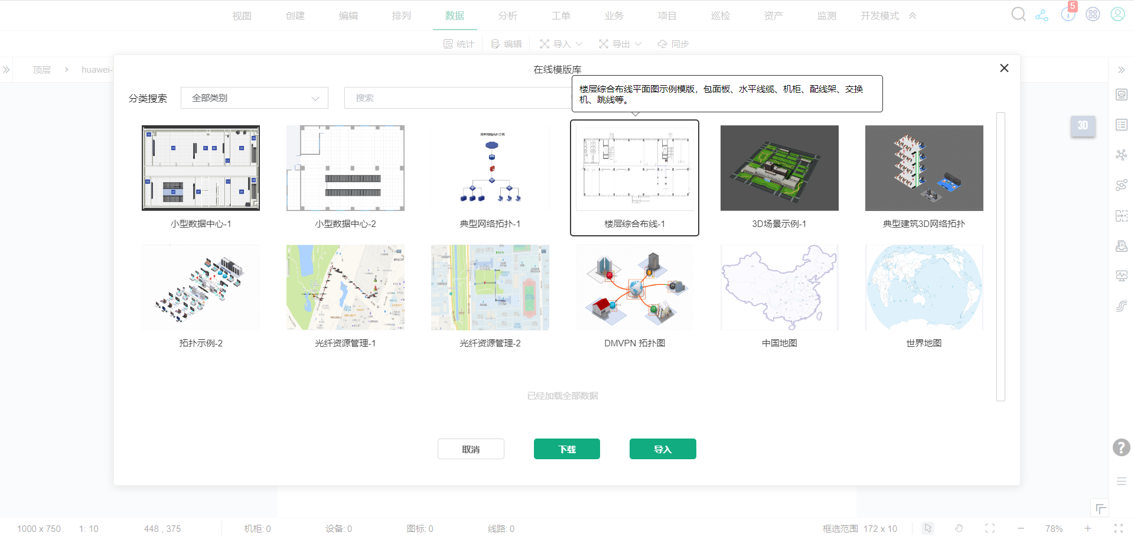1134x539 pixels.
Task: Toggle the 3D view button
Action: coord(1083,124)
